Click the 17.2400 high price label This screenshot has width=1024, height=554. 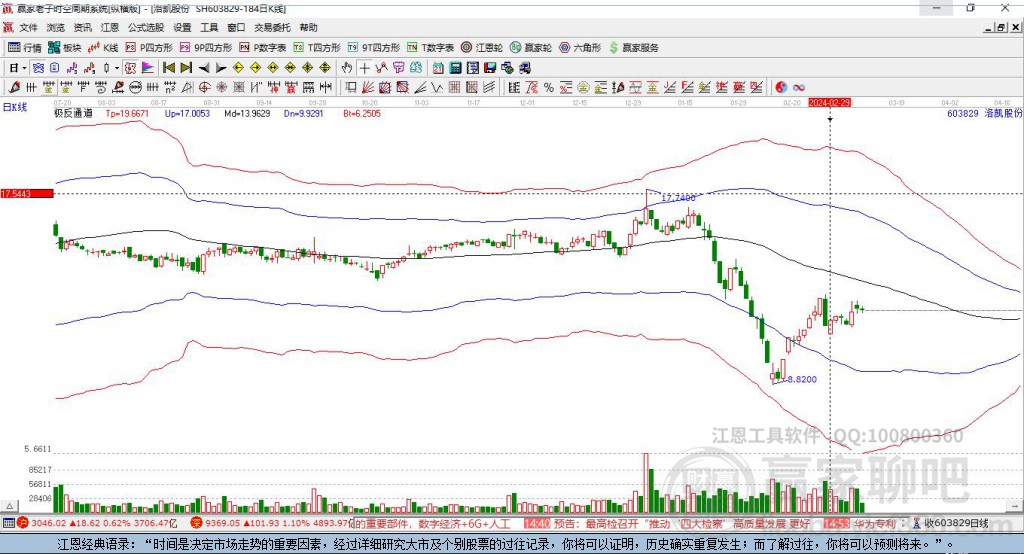pyautogui.click(x=679, y=197)
